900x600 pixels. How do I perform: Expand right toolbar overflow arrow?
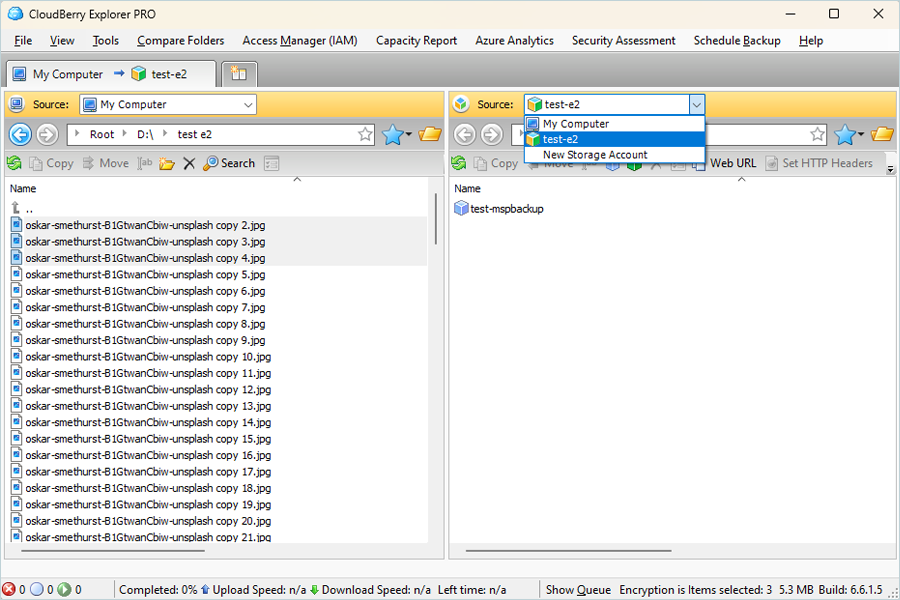coord(890,169)
